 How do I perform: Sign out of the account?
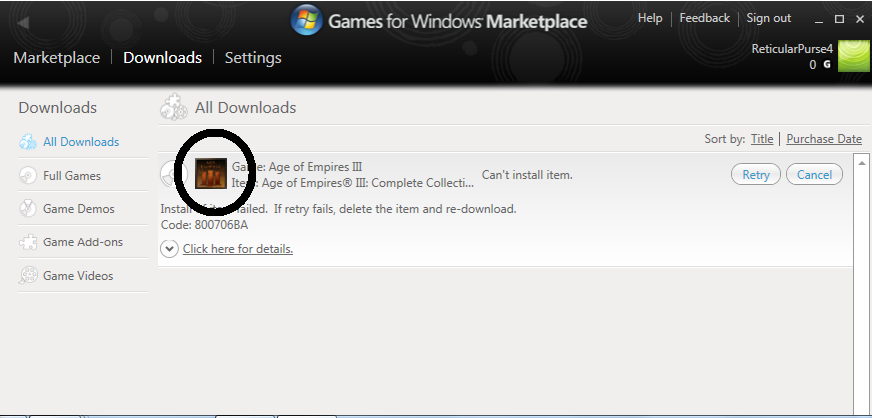click(x=768, y=18)
